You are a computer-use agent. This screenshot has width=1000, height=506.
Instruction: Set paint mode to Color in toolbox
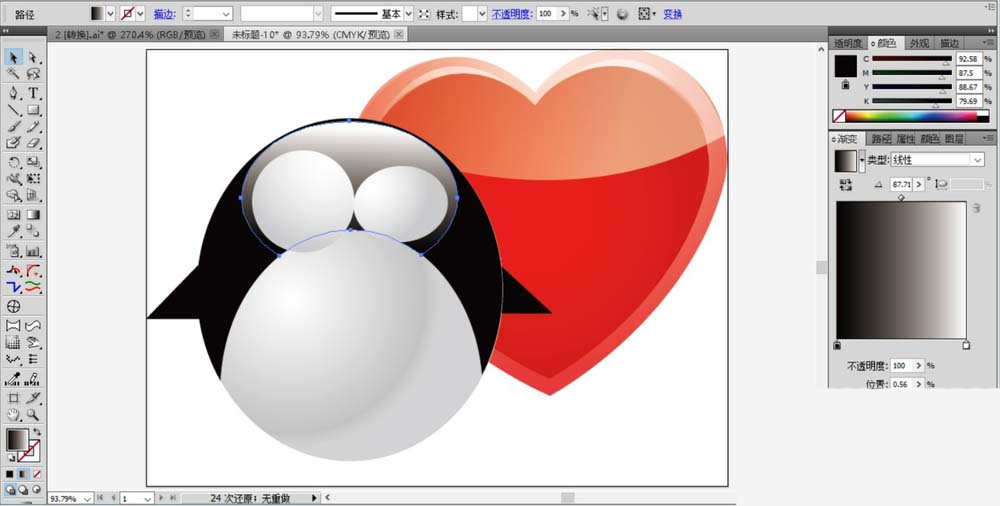pos(10,475)
